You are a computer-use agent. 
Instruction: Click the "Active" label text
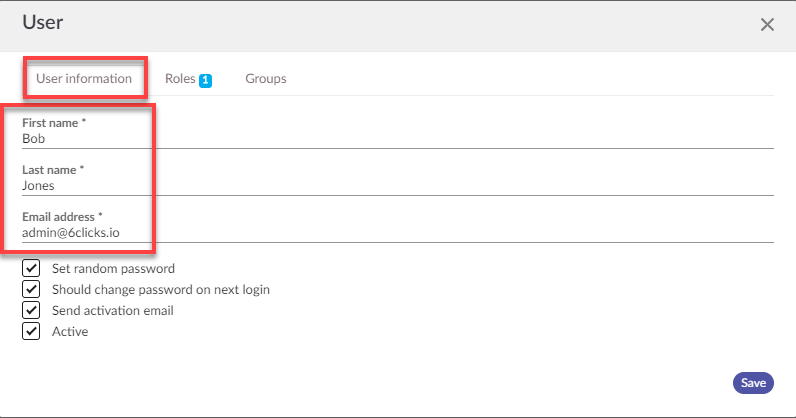pyautogui.click(x=70, y=331)
